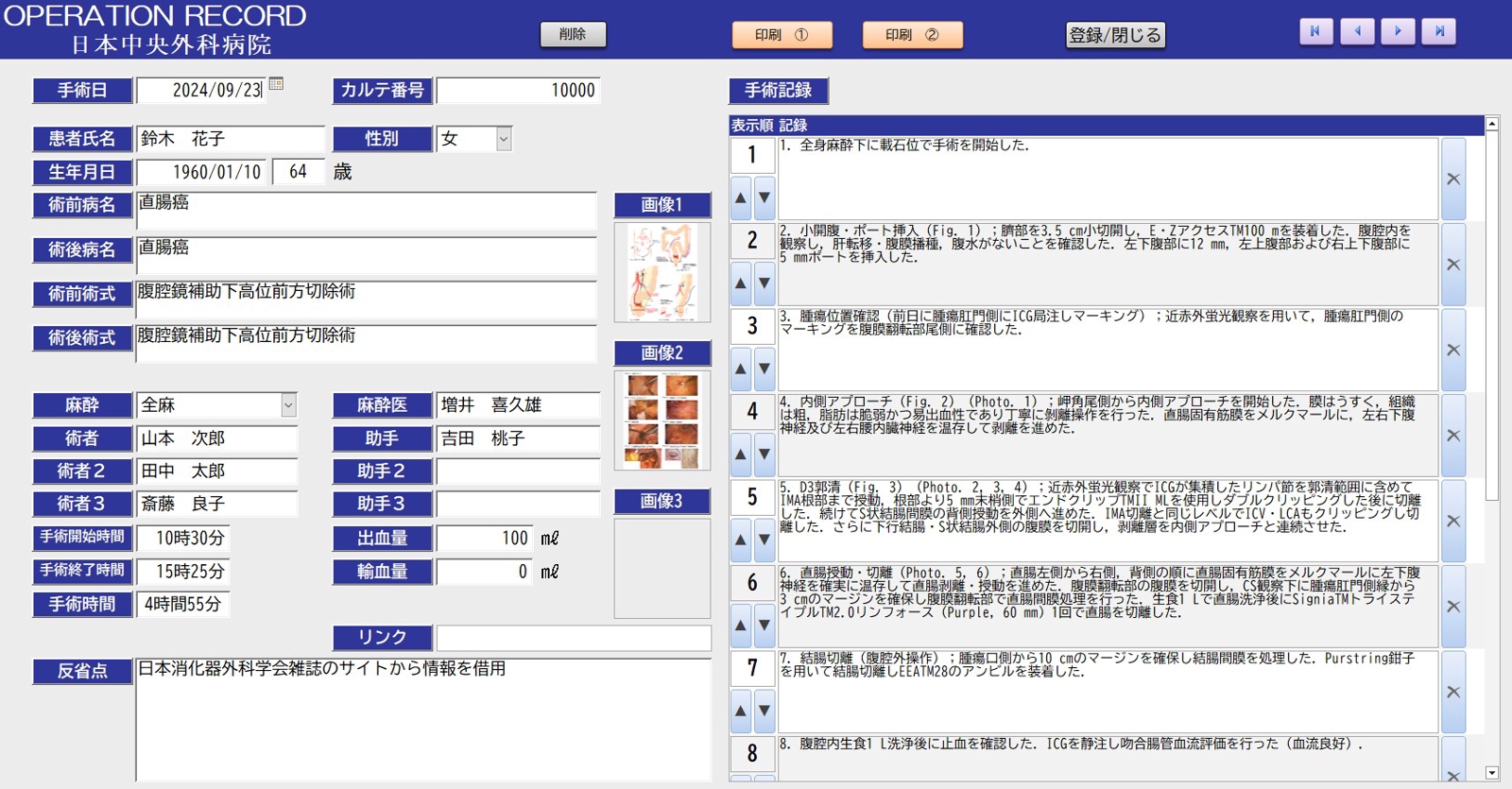
Task: Delete record row 7 with X
Action: [x=1453, y=692]
